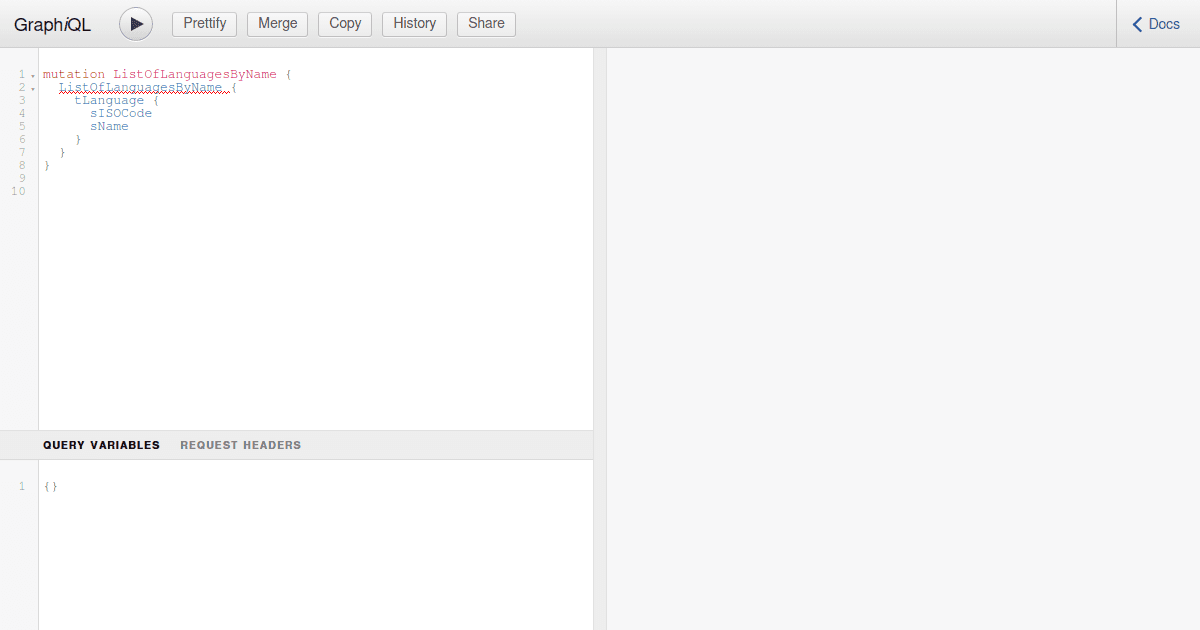The height and width of the screenshot is (630, 1200).
Task: Click the operation name ListOfLanguagesByName on line 1
Action: (x=195, y=74)
